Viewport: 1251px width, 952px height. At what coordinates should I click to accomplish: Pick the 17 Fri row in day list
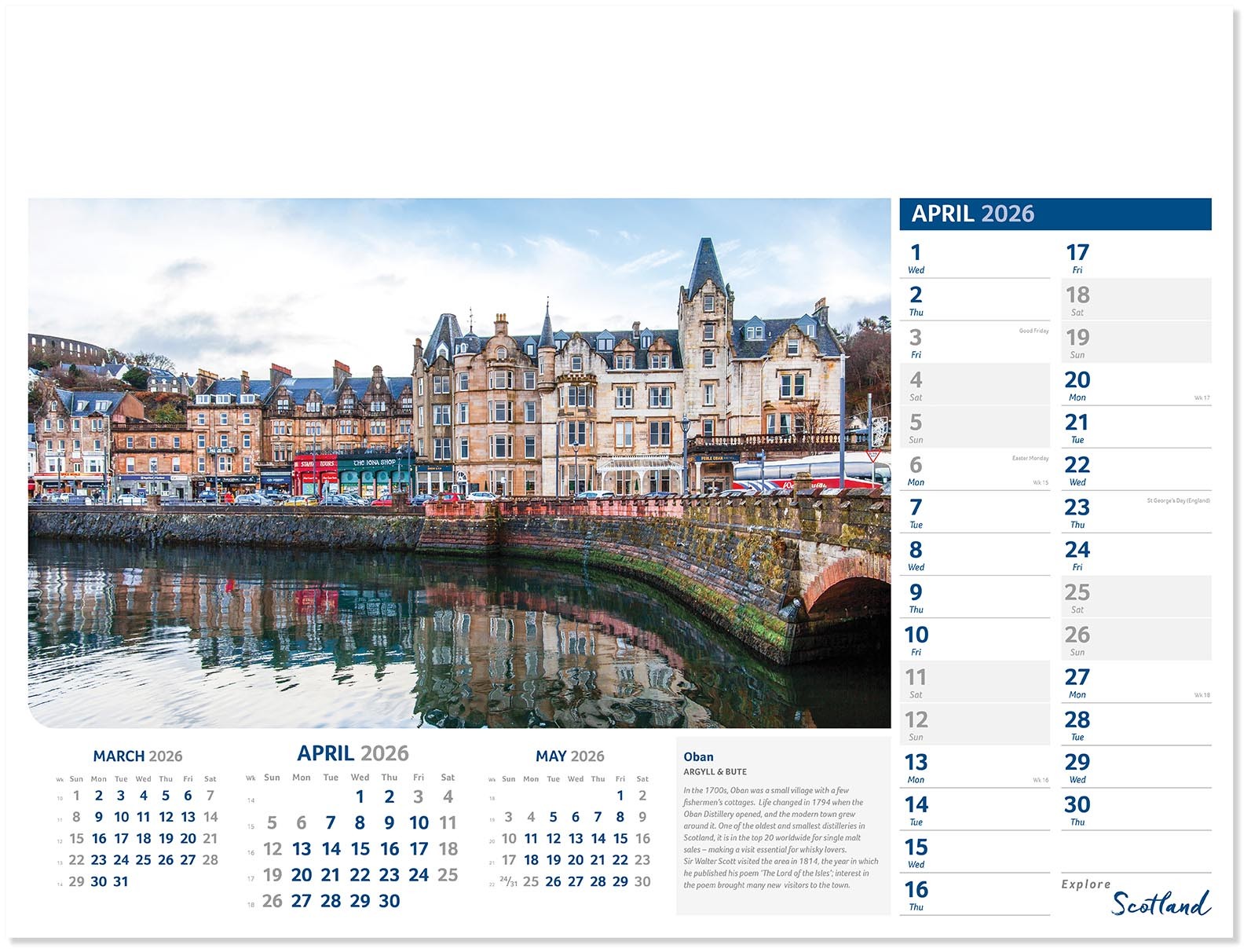coord(1135,258)
